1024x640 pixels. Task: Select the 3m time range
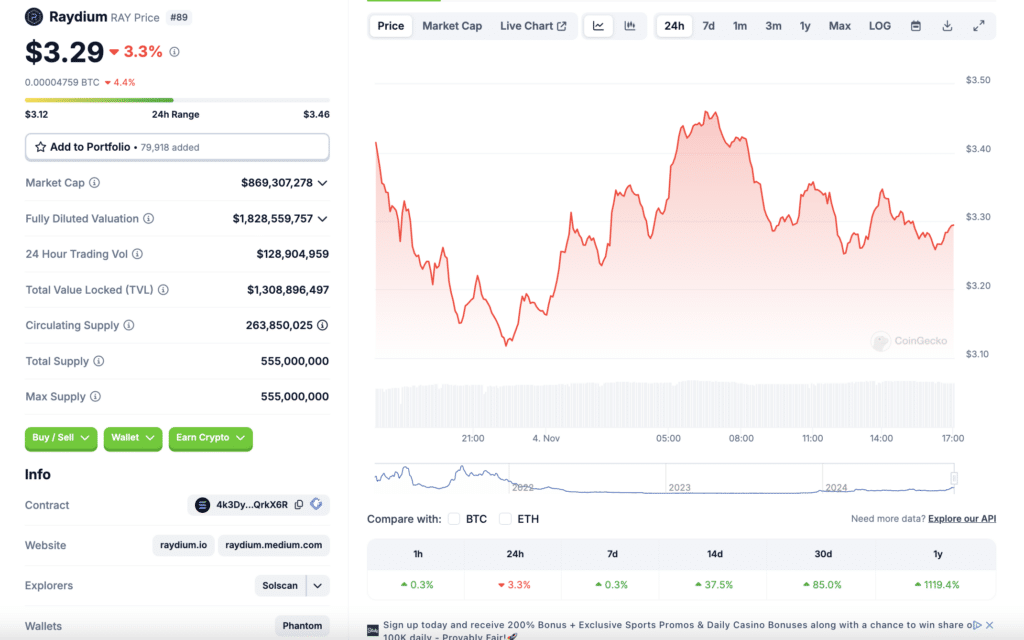coord(773,26)
